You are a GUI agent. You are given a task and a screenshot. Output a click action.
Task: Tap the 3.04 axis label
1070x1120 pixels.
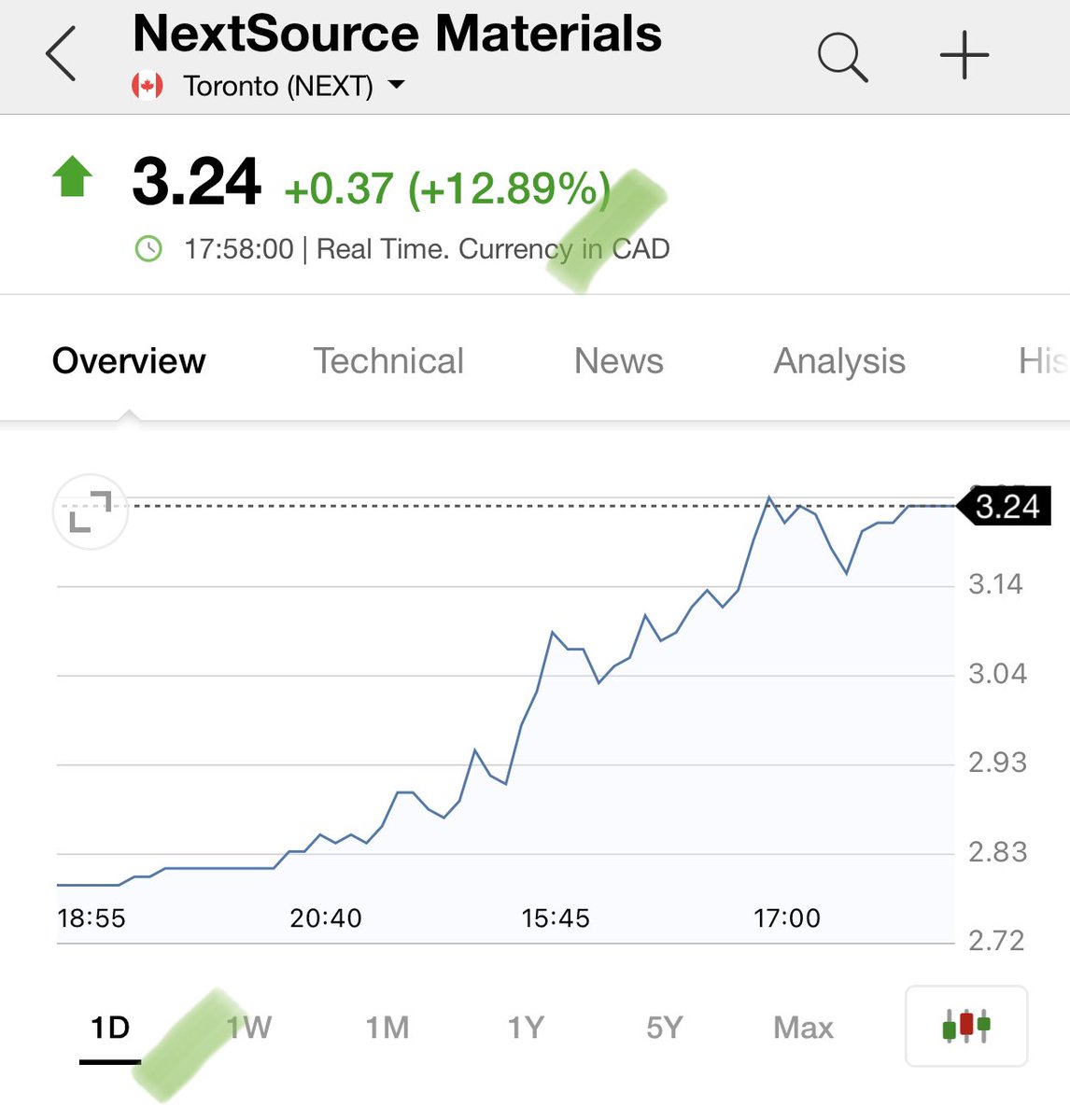(997, 674)
